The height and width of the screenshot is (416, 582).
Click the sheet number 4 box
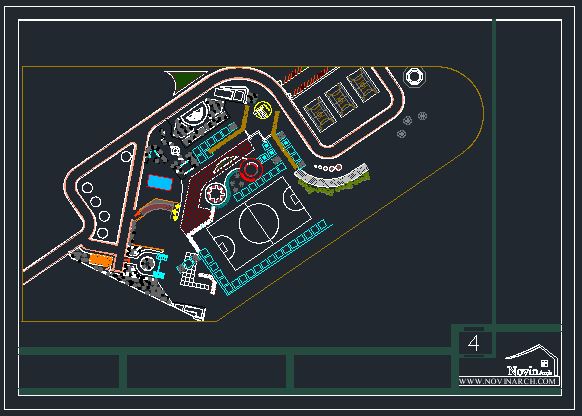tap(474, 343)
